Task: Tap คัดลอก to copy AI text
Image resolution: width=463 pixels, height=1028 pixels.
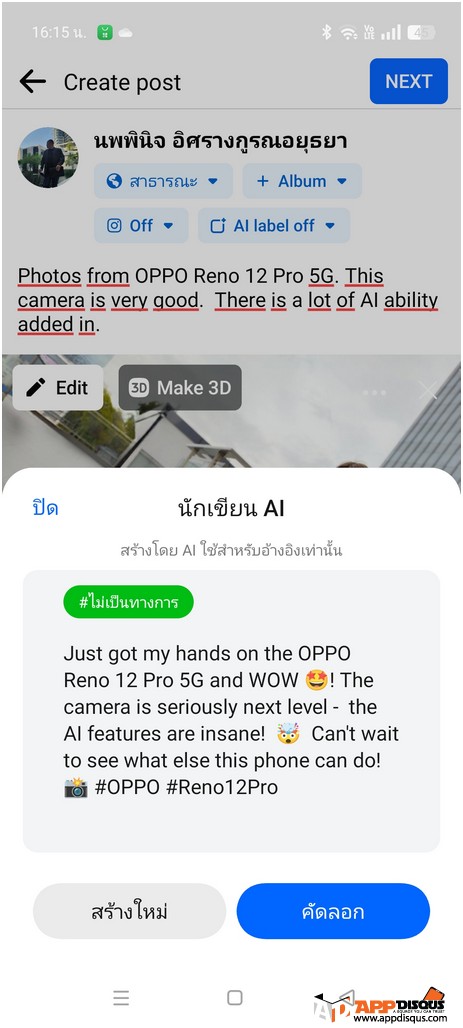Action: pyautogui.click(x=333, y=911)
